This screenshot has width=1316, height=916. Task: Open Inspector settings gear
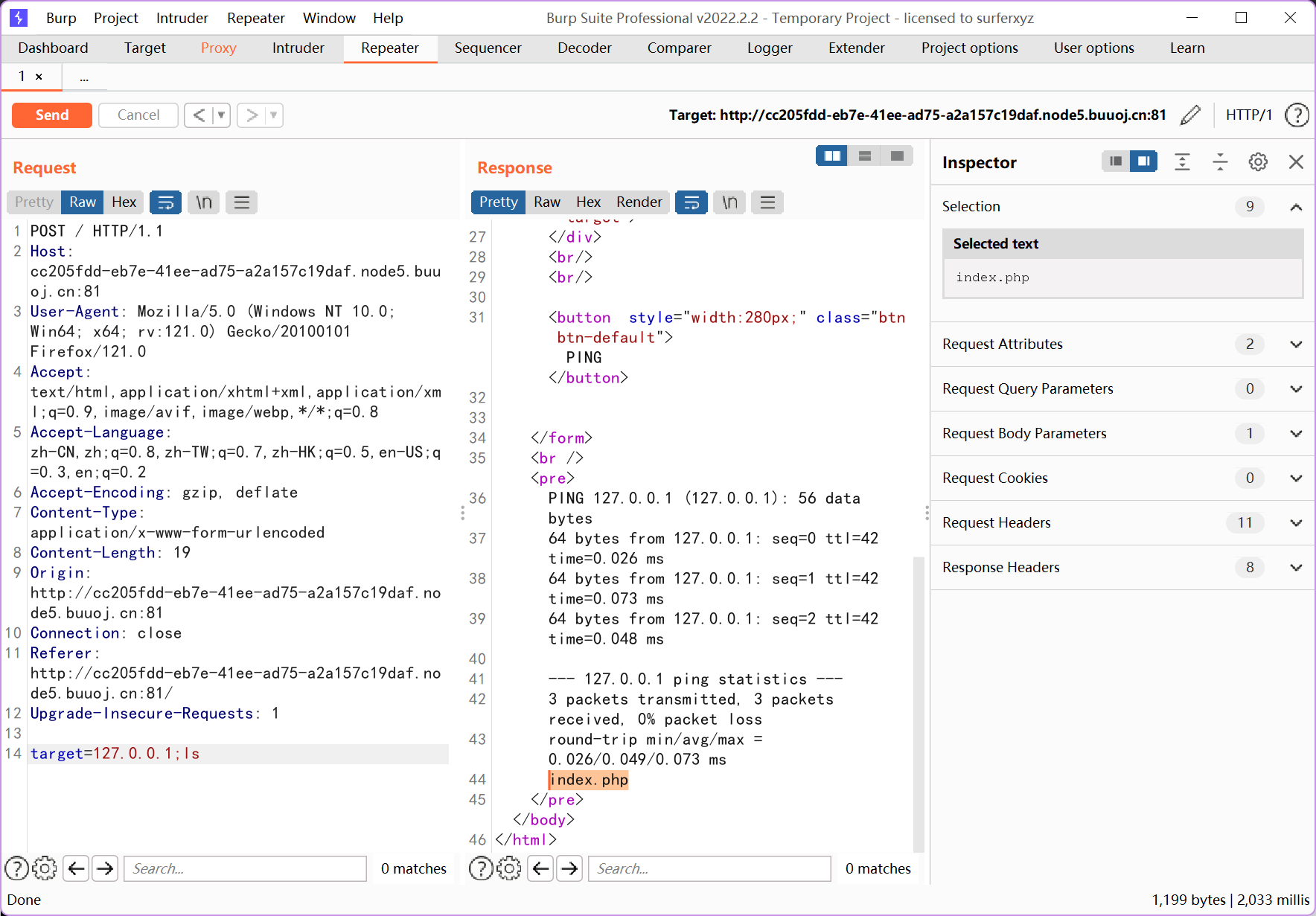tap(1258, 161)
